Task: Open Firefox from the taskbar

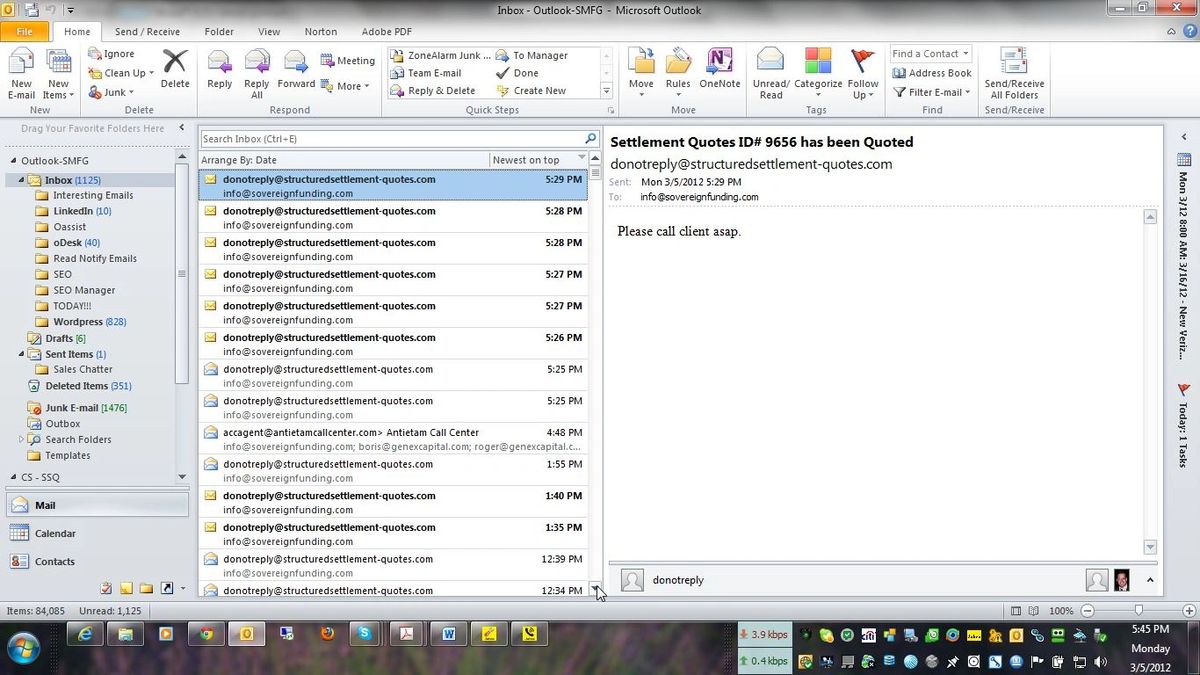Action: click(x=326, y=633)
